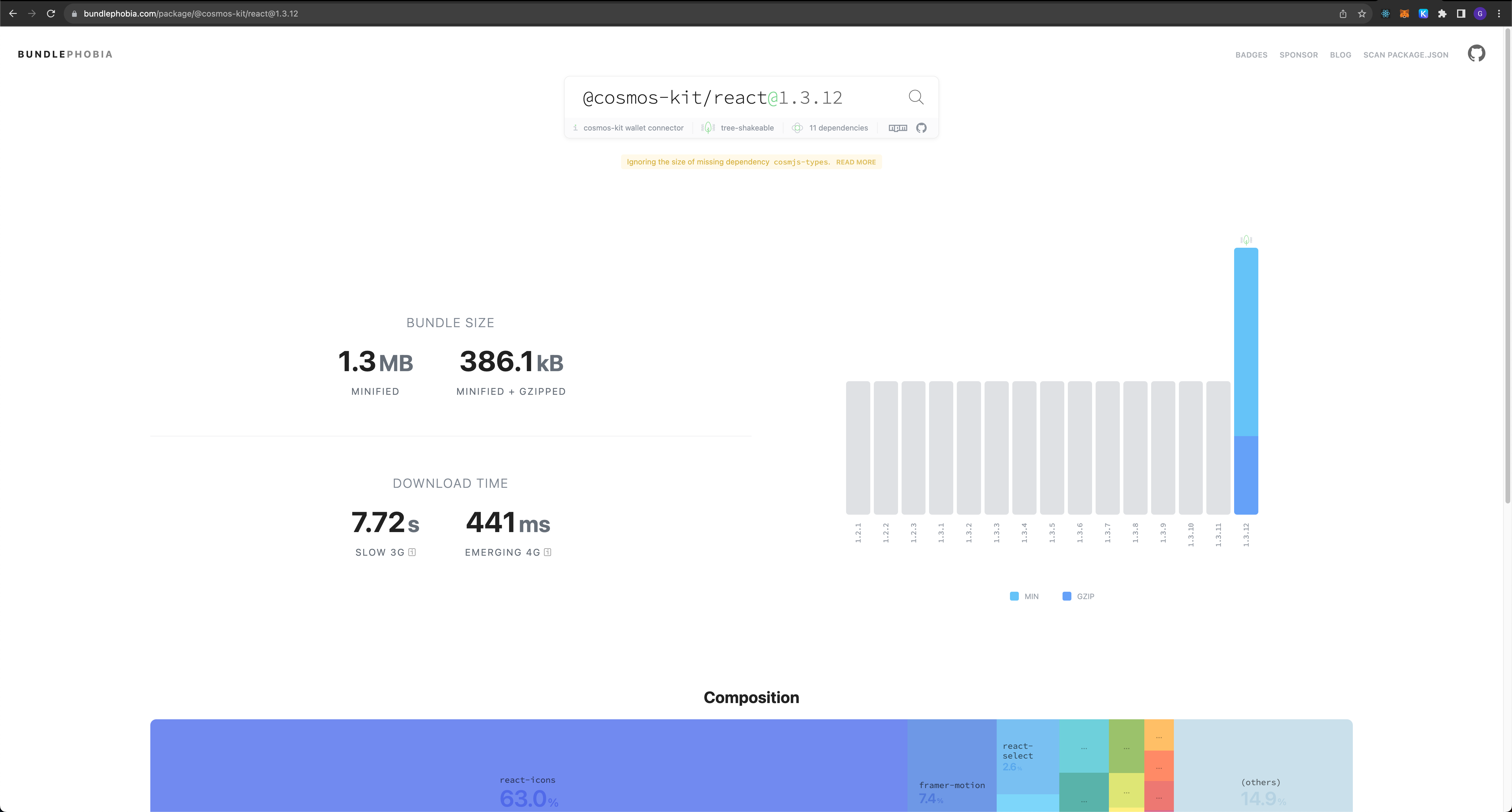Click the '386.1 kB' gzipped size value

511,361
